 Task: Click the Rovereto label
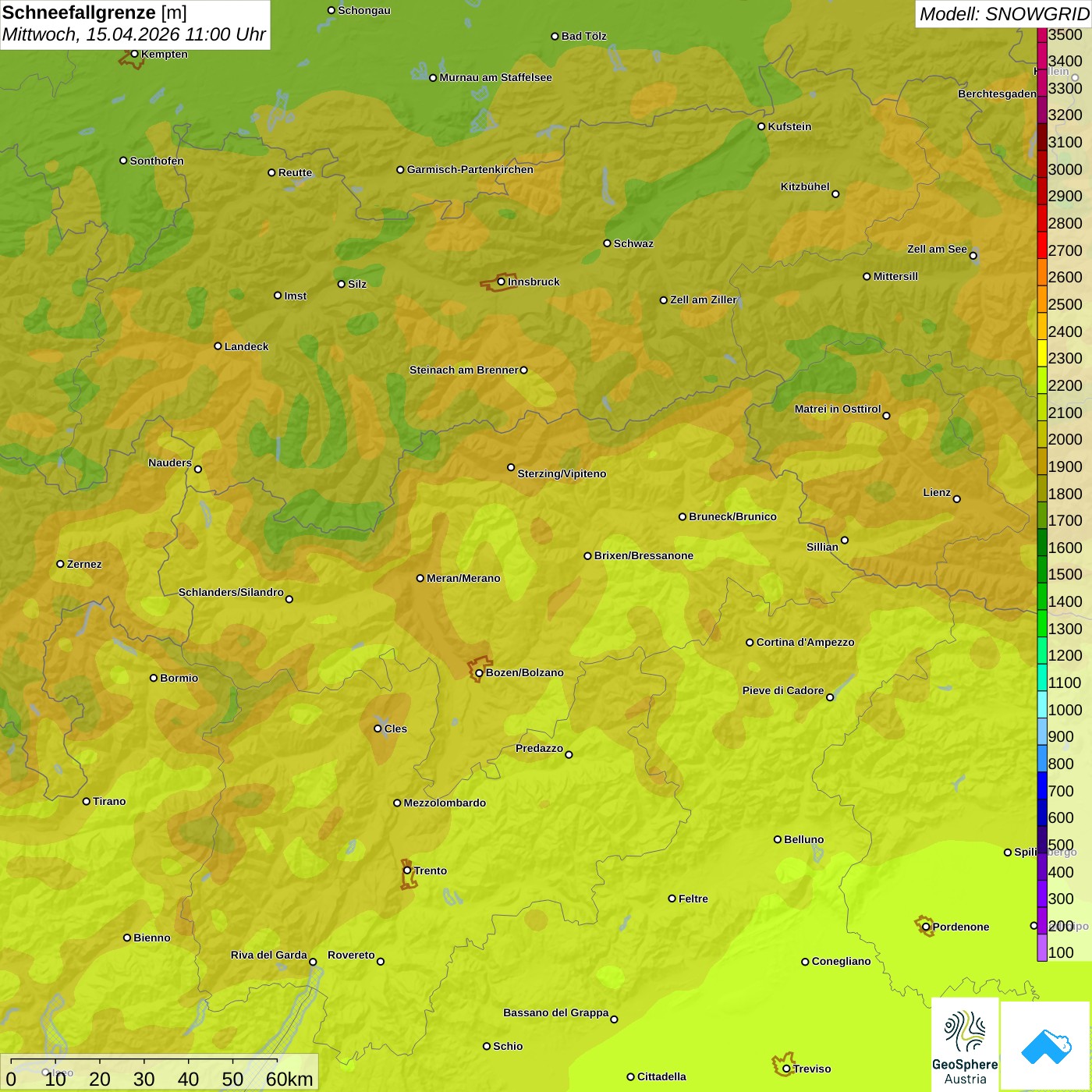(x=351, y=955)
